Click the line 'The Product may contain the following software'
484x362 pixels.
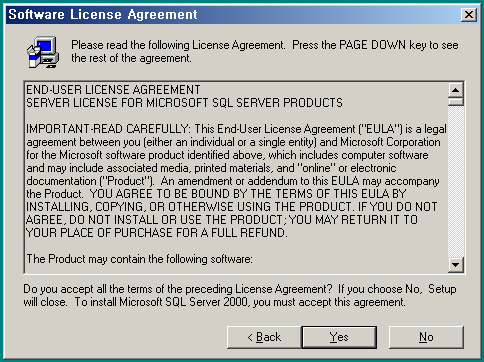[x=139, y=259]
